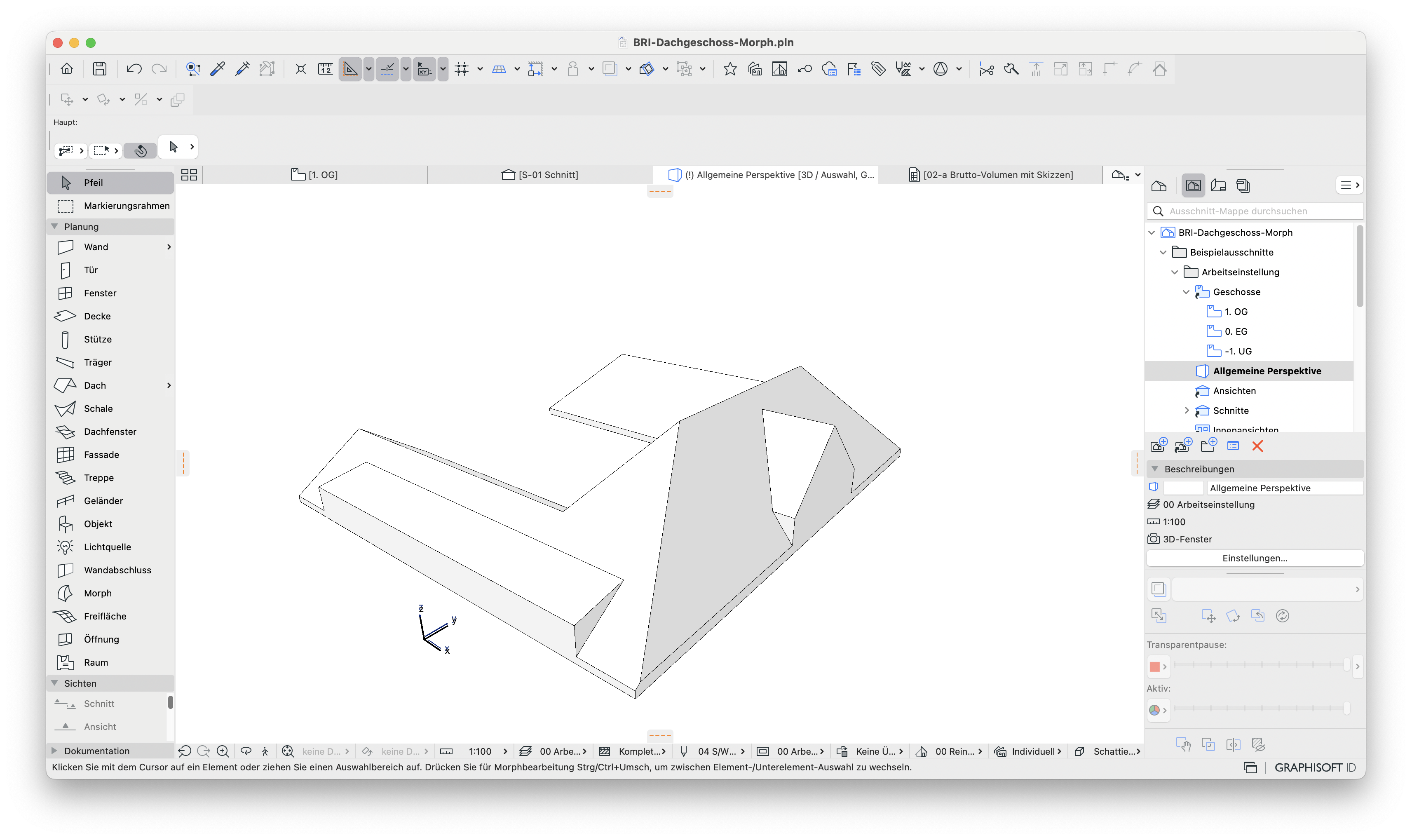Click the zoom-in magnifier in bottom bar
Image resolution: width=1412 pixels, height=840 pixels.
click(x=223, y=751)
